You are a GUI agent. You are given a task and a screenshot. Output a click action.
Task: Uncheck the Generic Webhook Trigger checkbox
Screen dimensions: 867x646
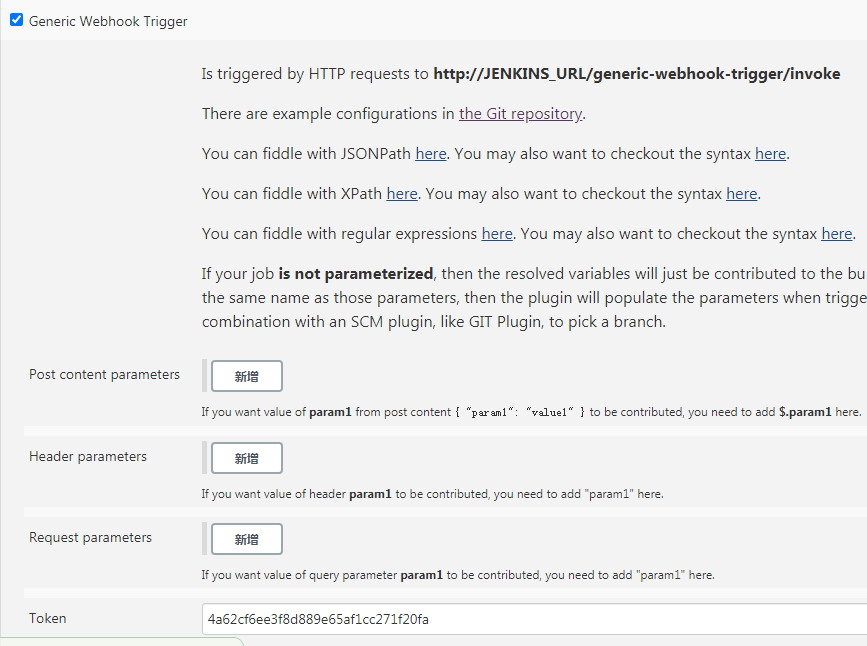pos(16,20)
